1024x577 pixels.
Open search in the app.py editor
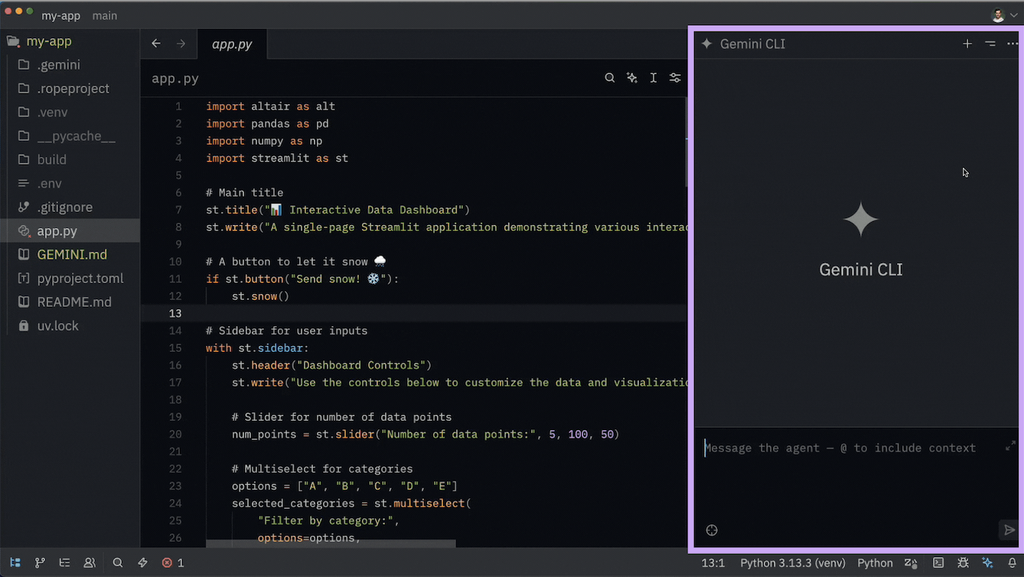click(610, 77)
